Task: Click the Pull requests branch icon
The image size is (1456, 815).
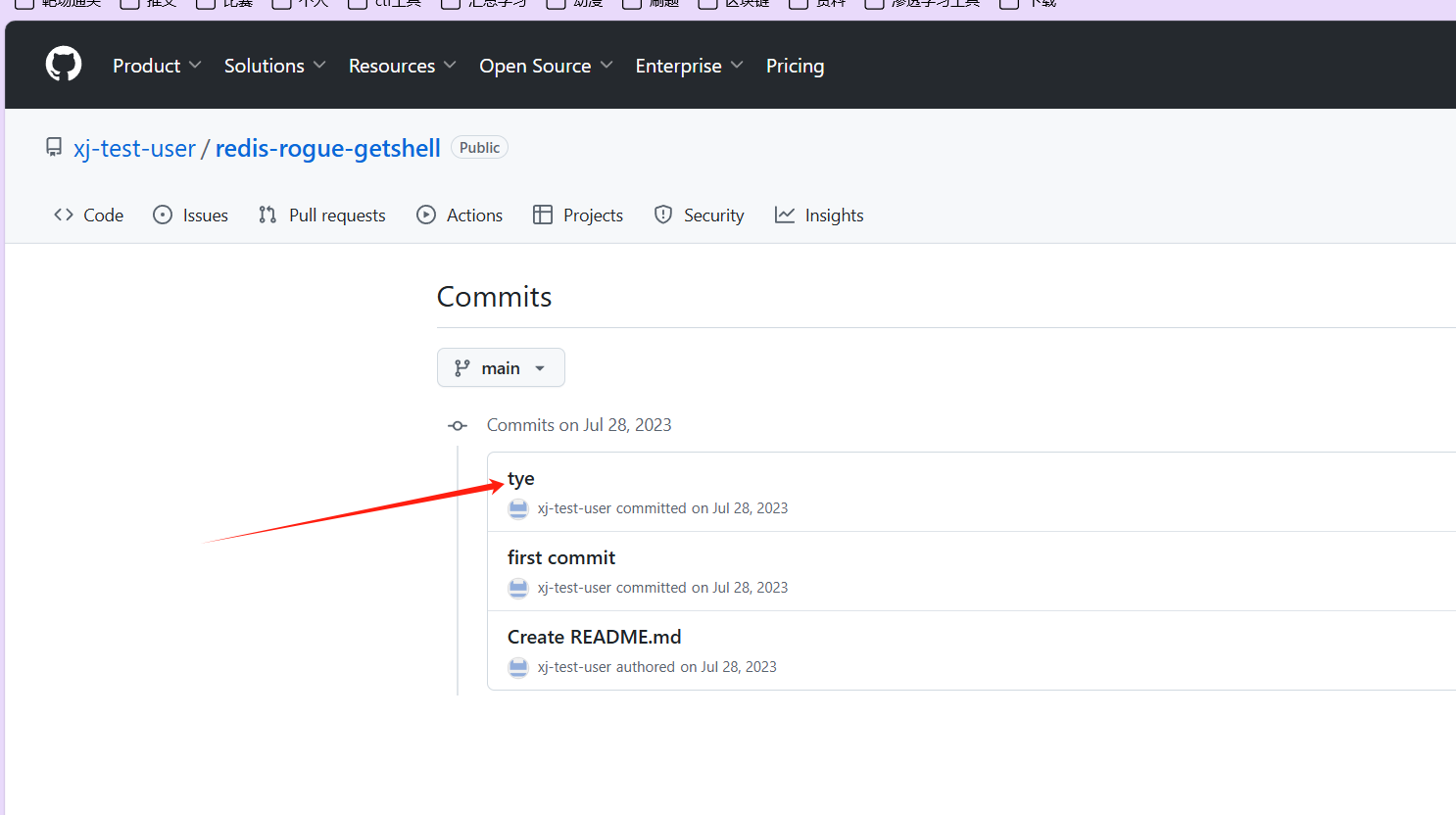Action: (x=267, y=215)
